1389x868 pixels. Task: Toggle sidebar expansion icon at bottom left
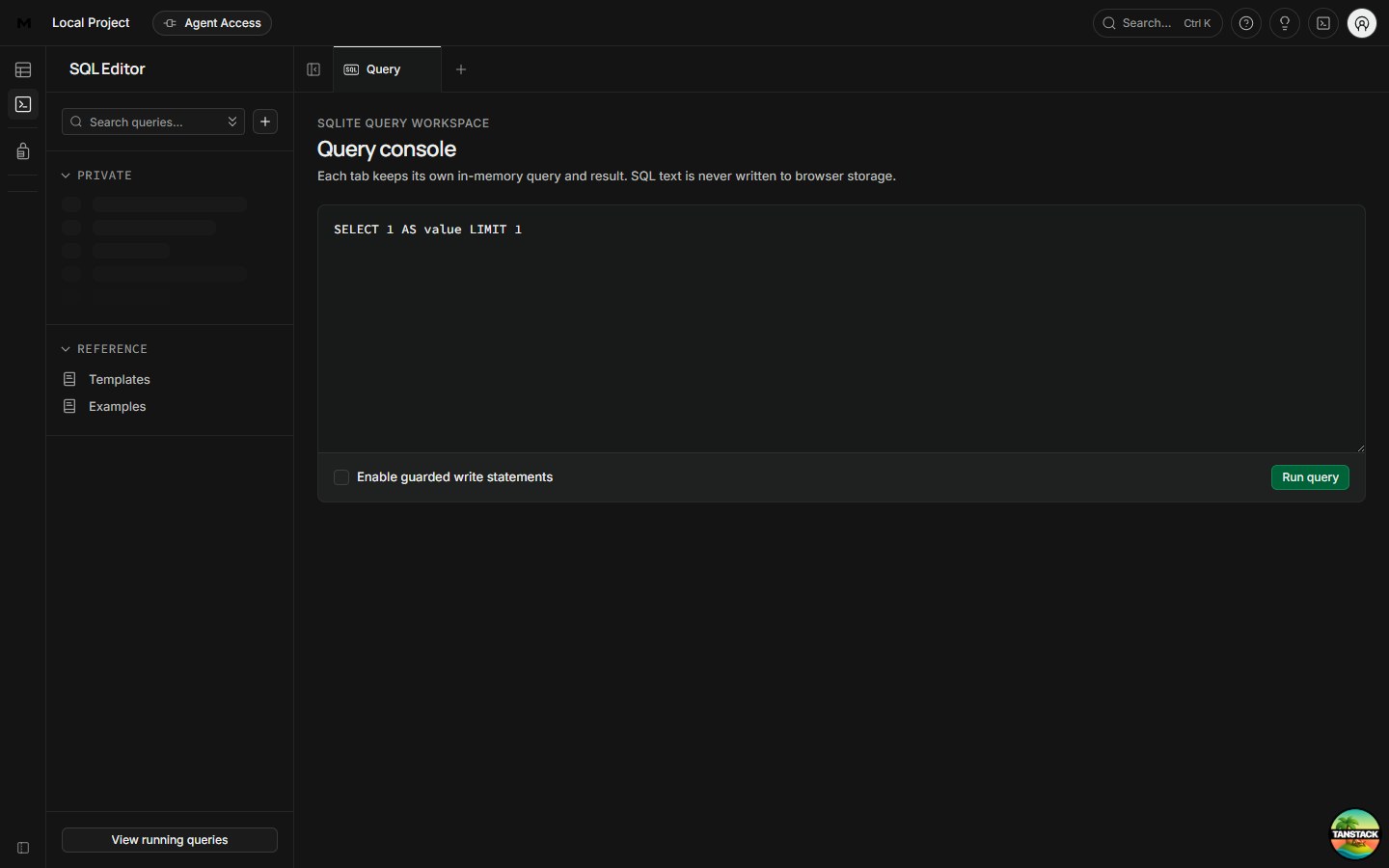pos(23,848)
